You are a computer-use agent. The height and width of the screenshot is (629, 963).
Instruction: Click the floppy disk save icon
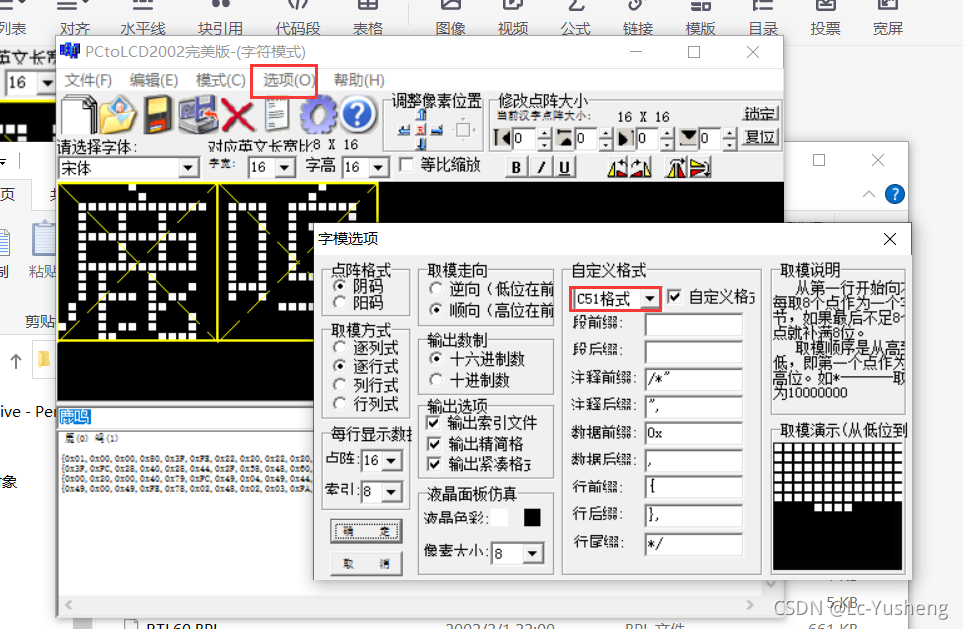(158, 115)
